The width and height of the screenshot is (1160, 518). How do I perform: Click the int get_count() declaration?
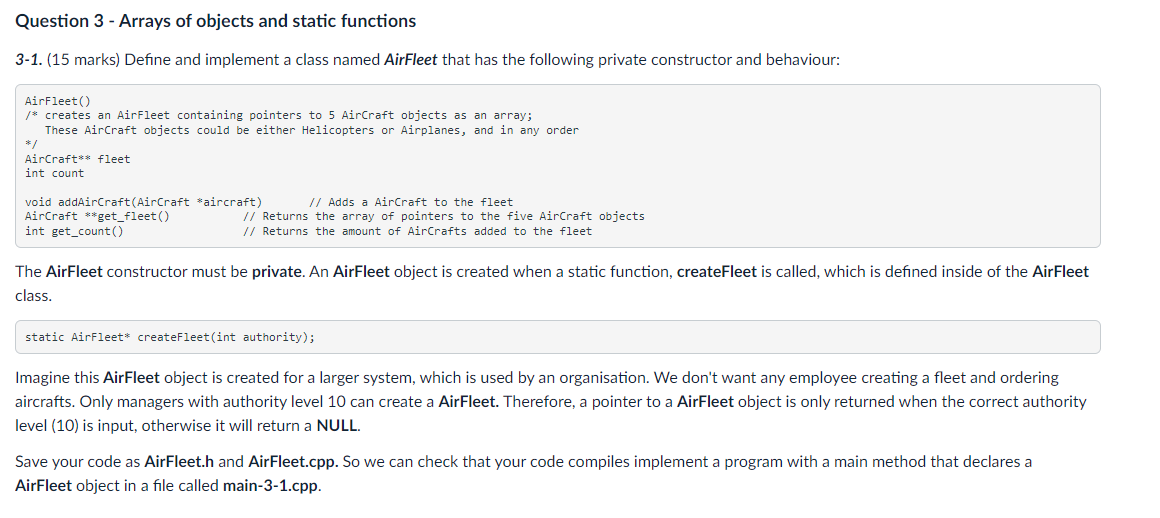74,231
